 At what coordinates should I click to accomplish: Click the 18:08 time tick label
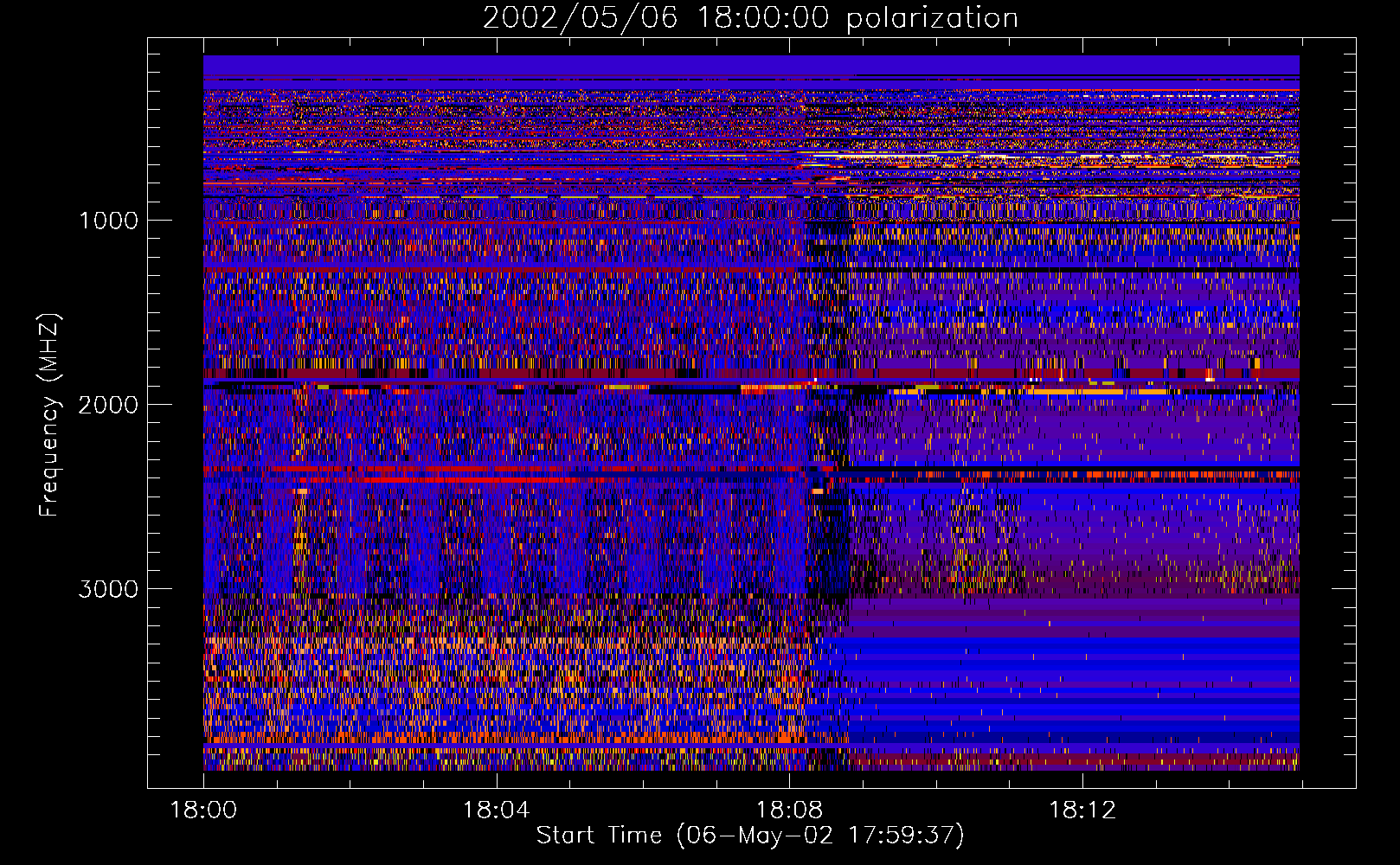point(789,811)
